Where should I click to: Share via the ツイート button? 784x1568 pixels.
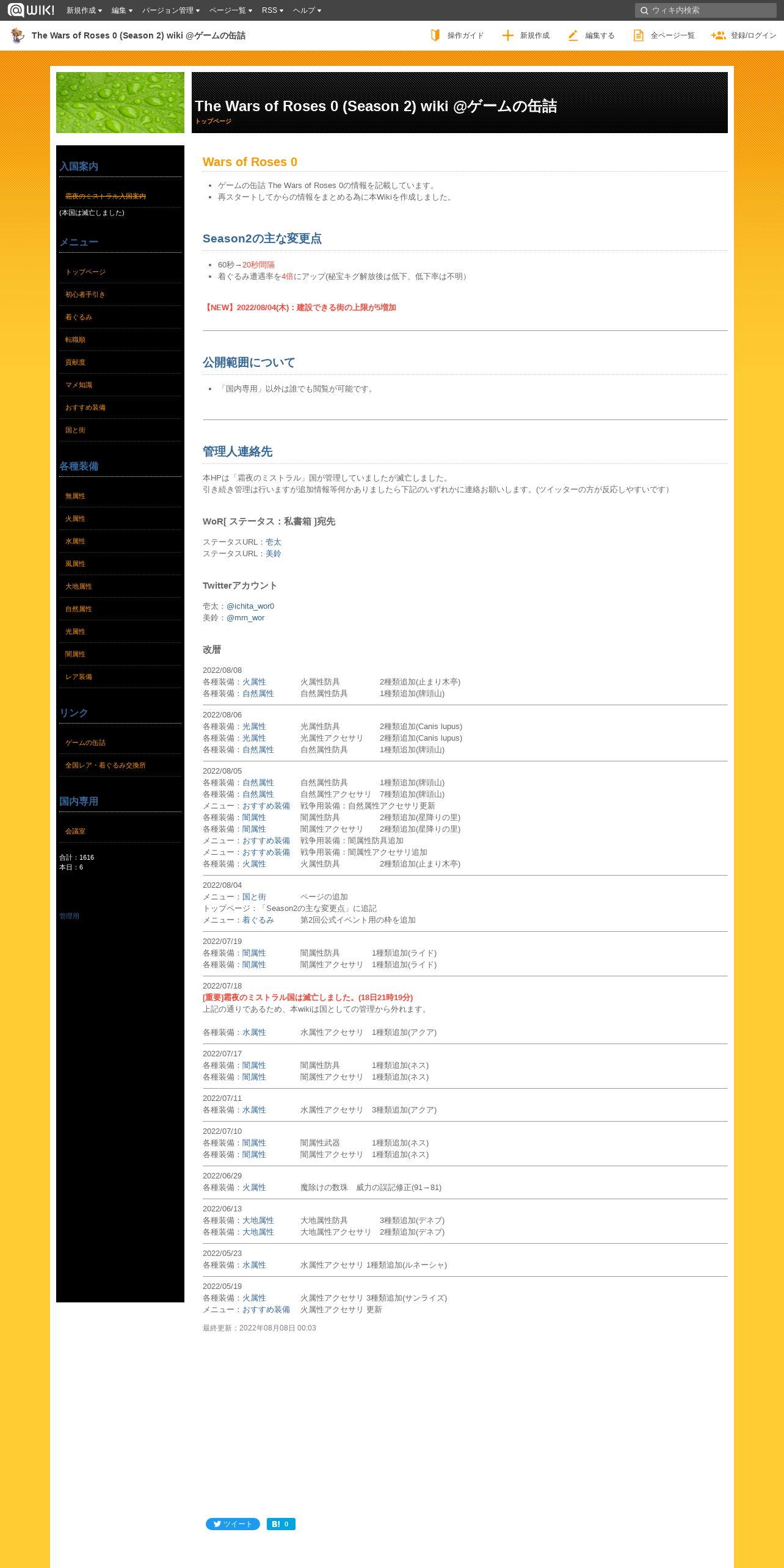pos(233,1524)
